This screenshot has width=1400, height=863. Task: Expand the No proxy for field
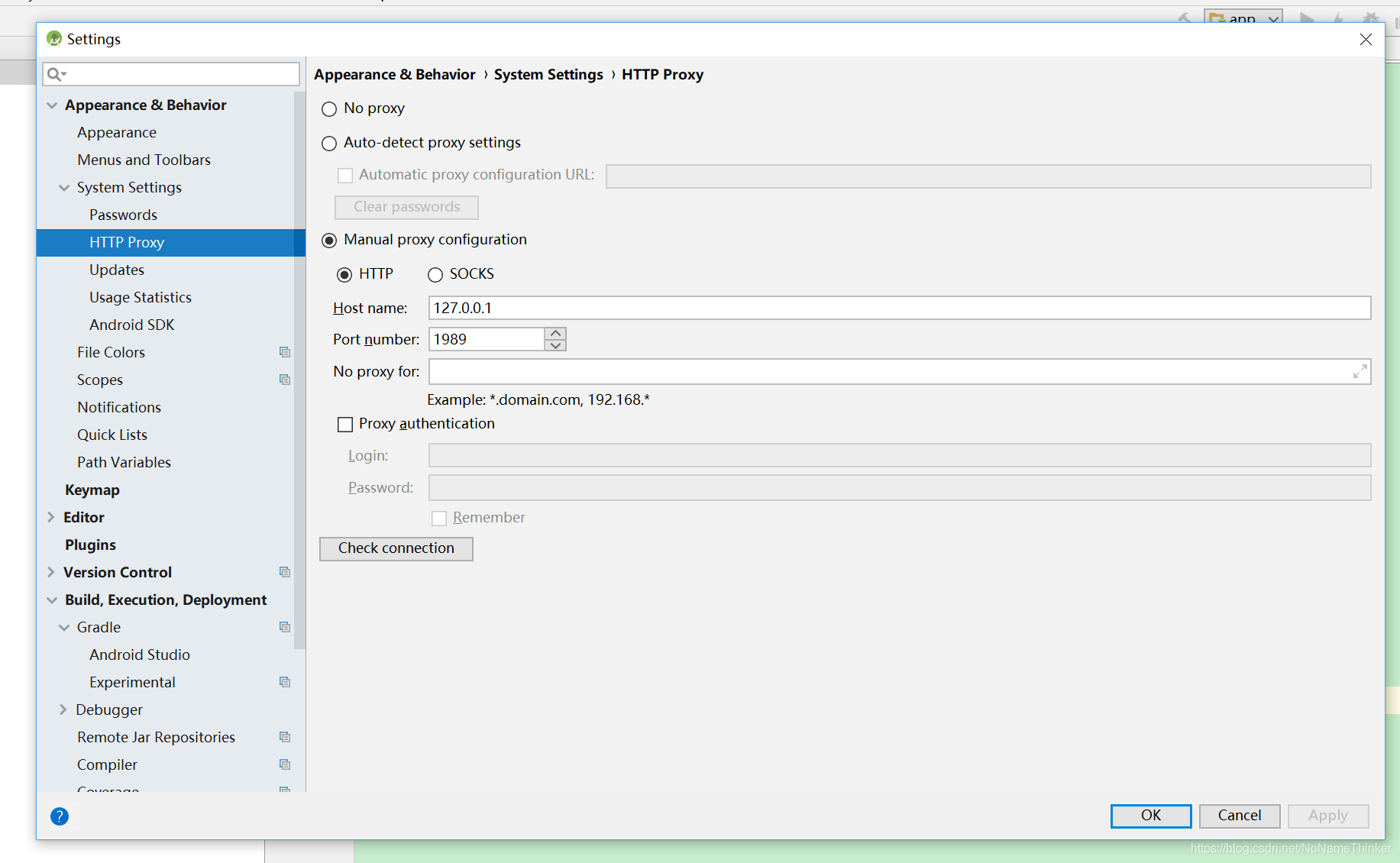coord(1360,372)
